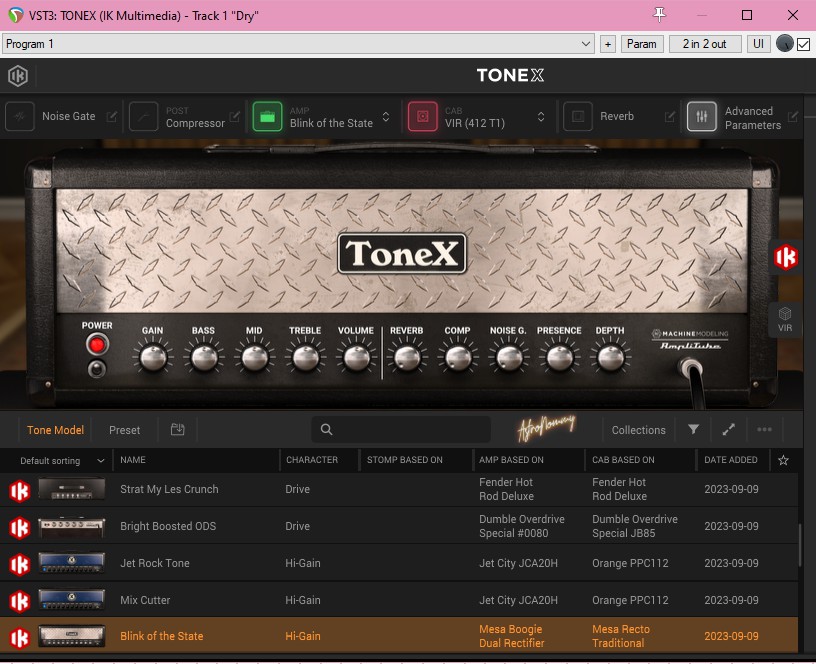Click the BASS knob
This screenshot has width=816, height=664.
(x=203, y=358)
